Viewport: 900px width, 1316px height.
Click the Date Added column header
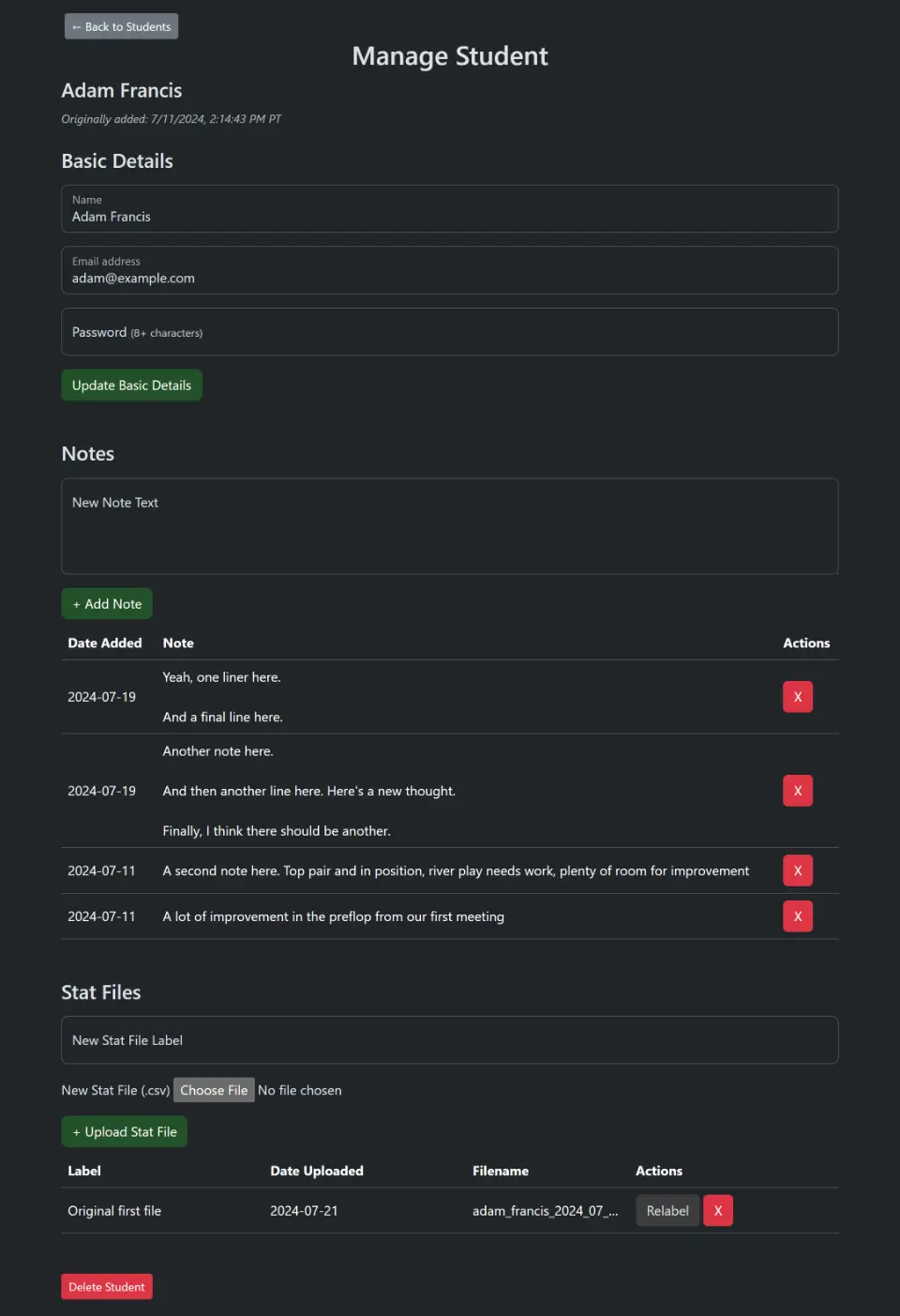click(105, 643)
